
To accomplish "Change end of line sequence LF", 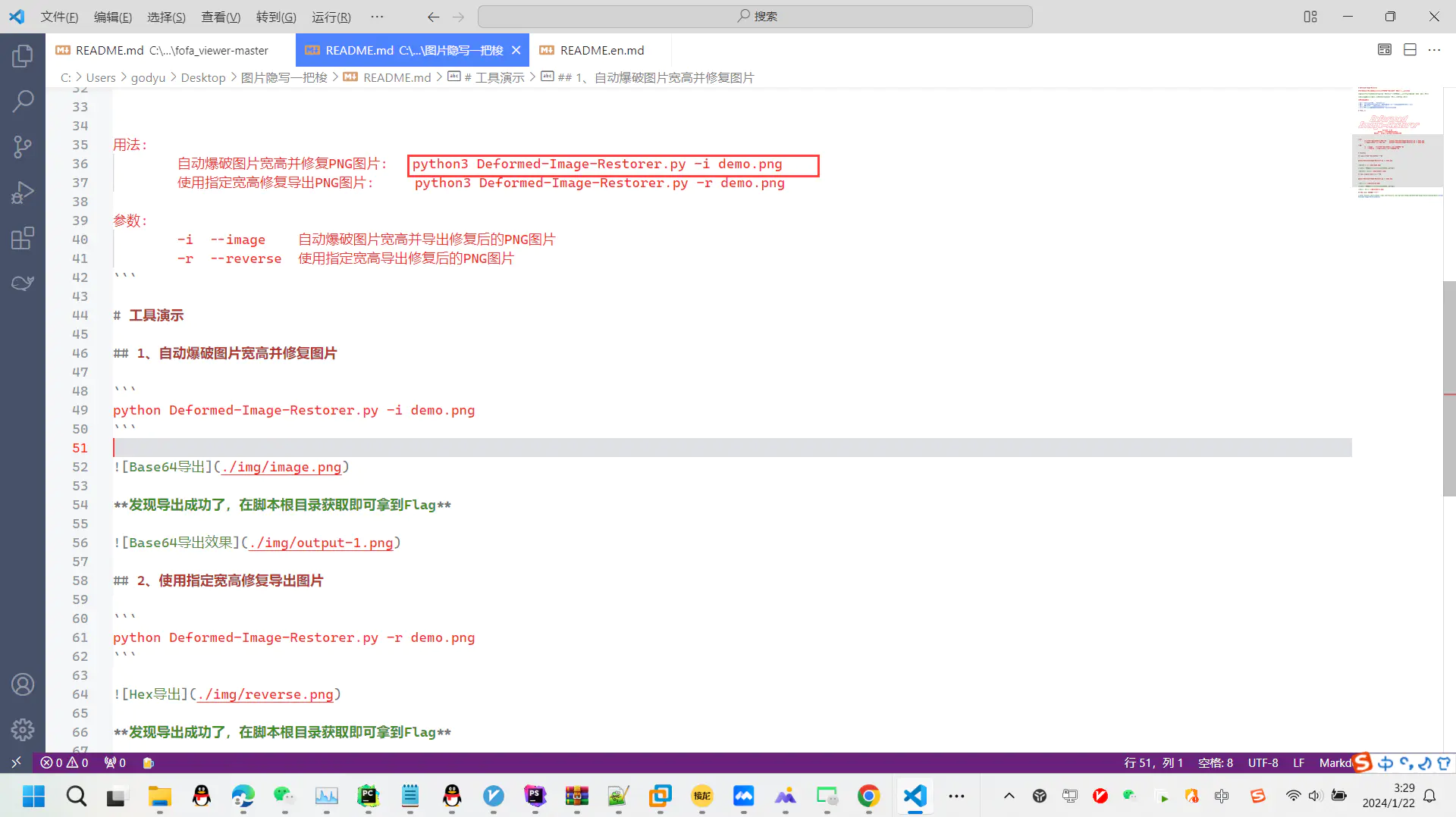I will 1298,762.
